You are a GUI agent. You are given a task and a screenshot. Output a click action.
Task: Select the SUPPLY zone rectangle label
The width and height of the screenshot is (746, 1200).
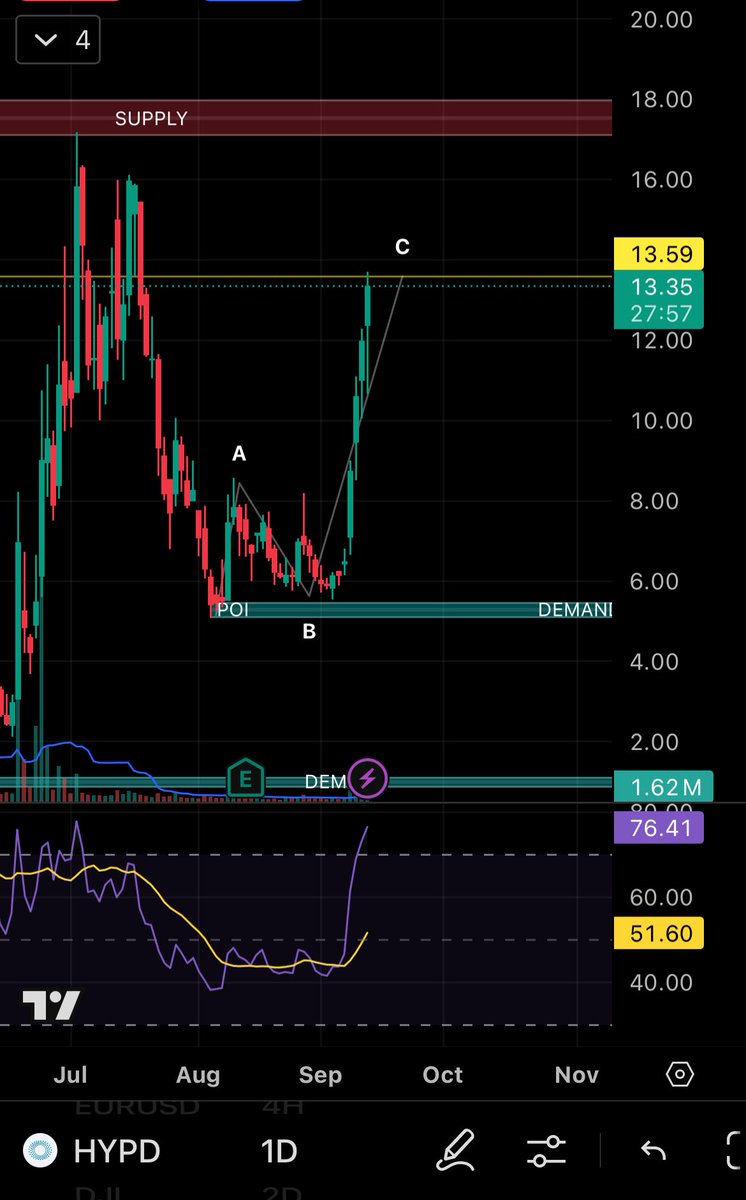[x=151, y=119]
